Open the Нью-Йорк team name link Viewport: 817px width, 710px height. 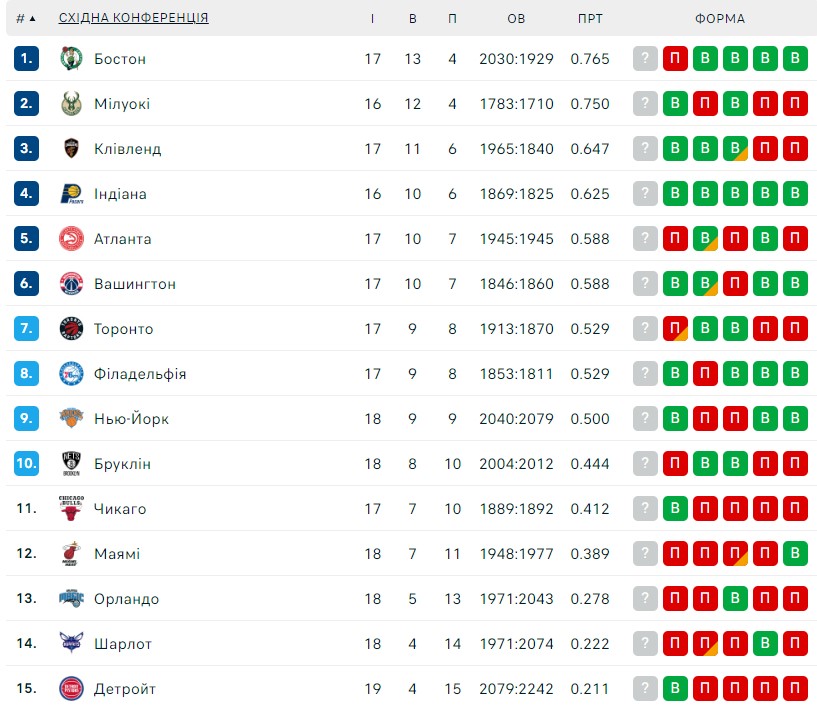pos(131,418)
